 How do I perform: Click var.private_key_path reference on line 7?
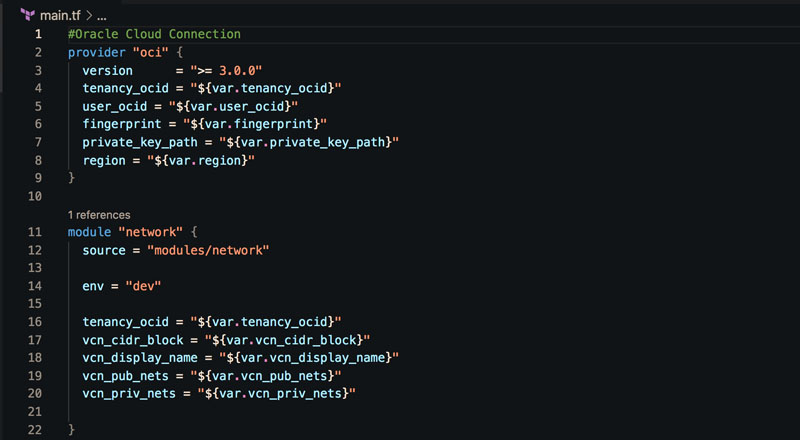(x=317, y=142)
